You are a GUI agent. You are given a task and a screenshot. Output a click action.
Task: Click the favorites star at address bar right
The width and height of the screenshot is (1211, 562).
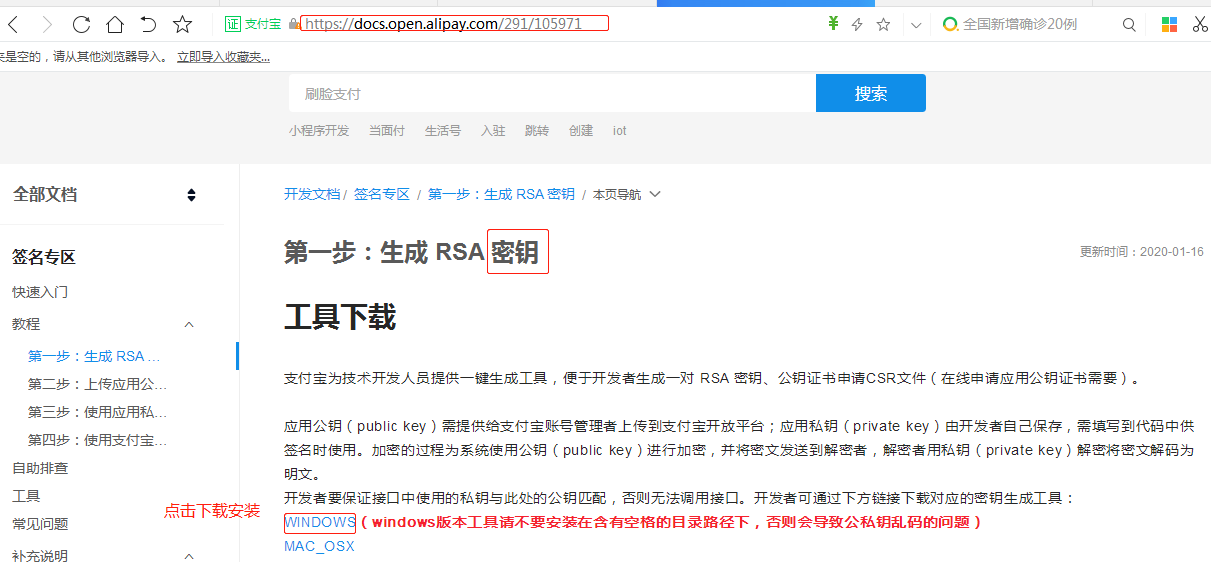883,24
